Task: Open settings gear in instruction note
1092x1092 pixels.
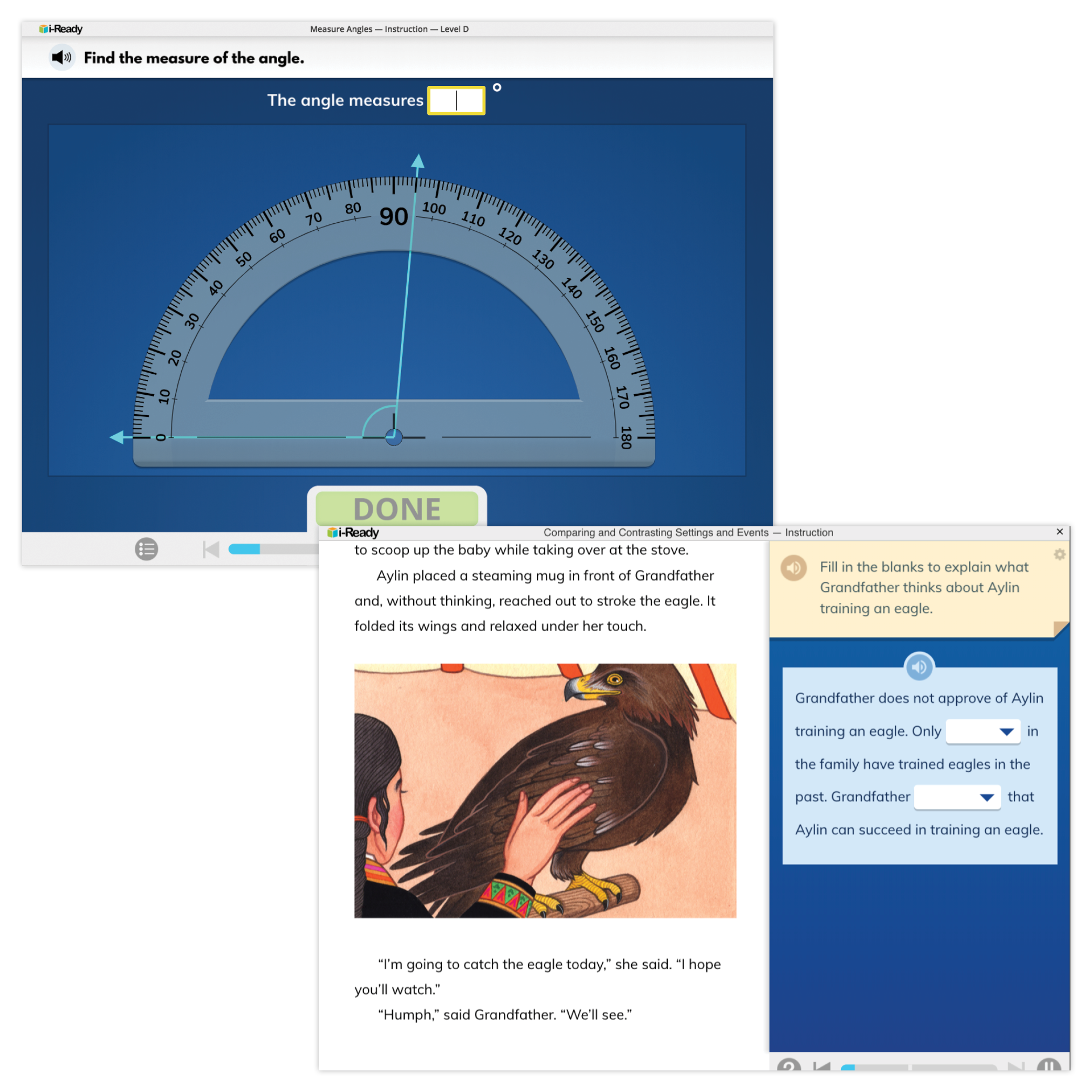Action: (1060, 555)
